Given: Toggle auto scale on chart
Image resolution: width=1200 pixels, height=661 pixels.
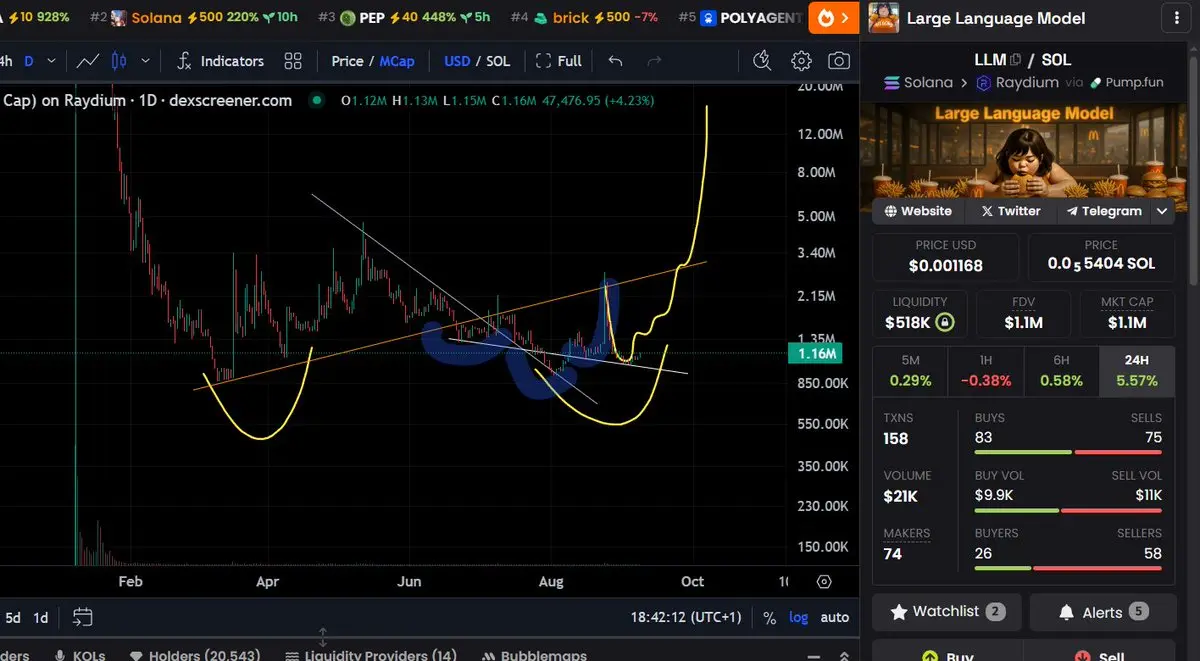Looking at the screenshot, I should pos(835,617).
